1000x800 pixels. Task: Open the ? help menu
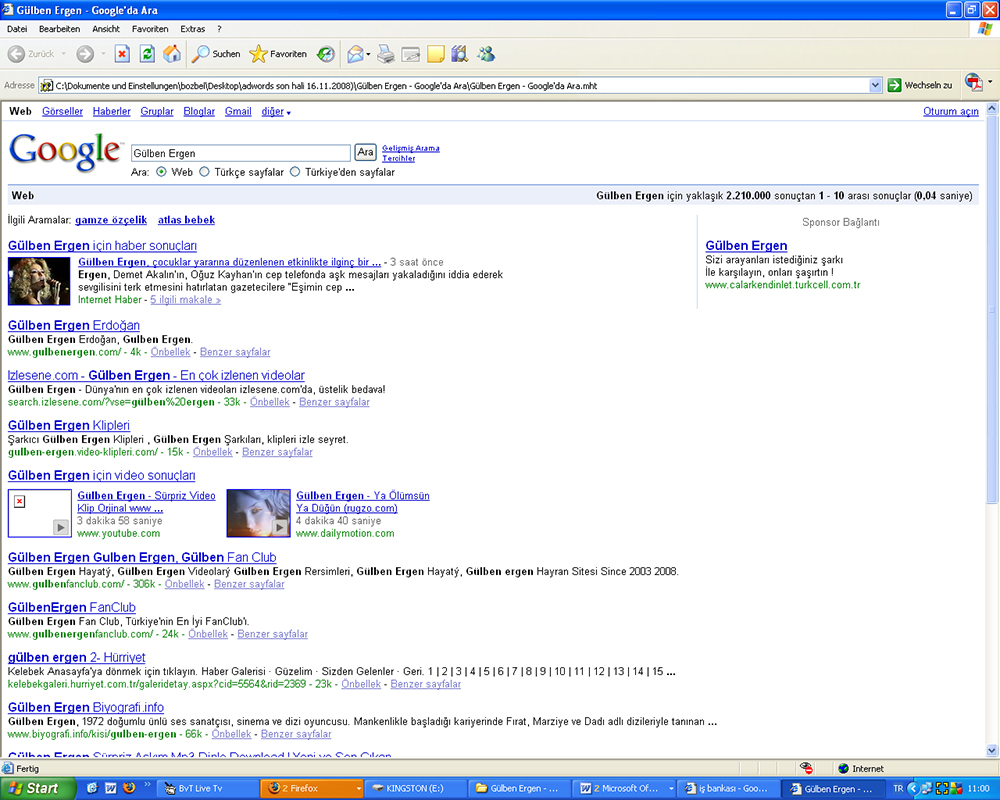click(219, 29)
